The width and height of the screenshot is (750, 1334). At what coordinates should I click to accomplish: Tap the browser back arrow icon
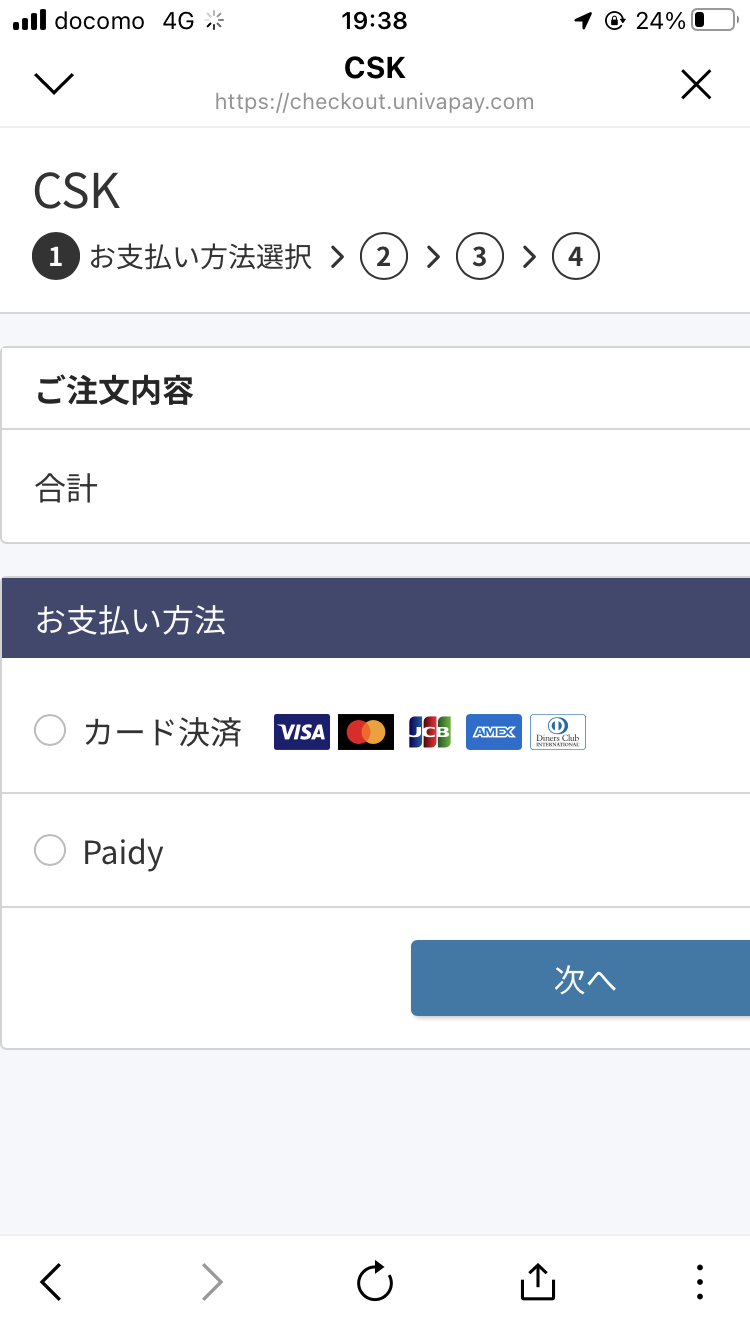point(51,1281)
